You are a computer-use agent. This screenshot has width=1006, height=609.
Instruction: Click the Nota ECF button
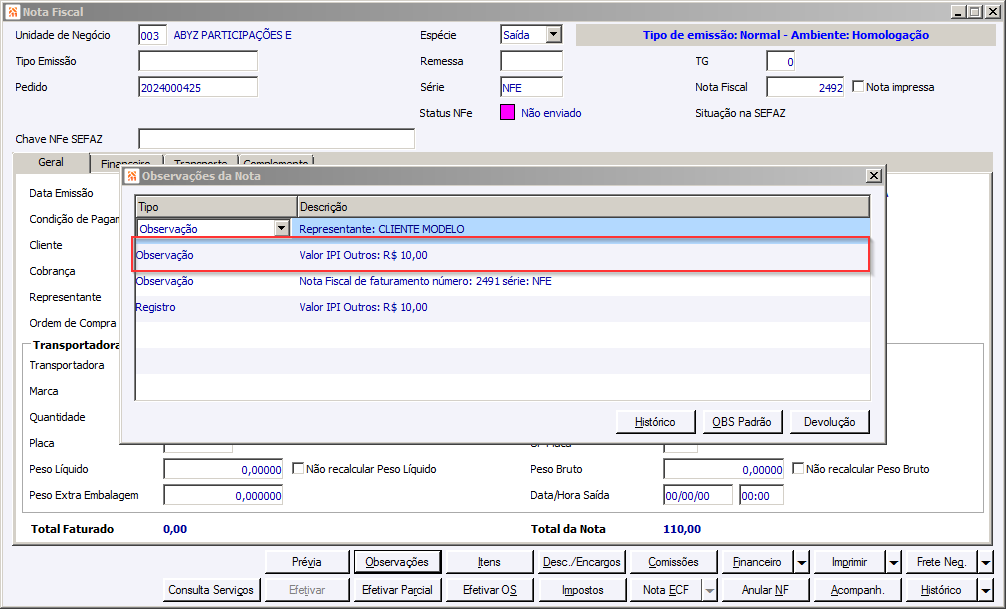(666, 590)
